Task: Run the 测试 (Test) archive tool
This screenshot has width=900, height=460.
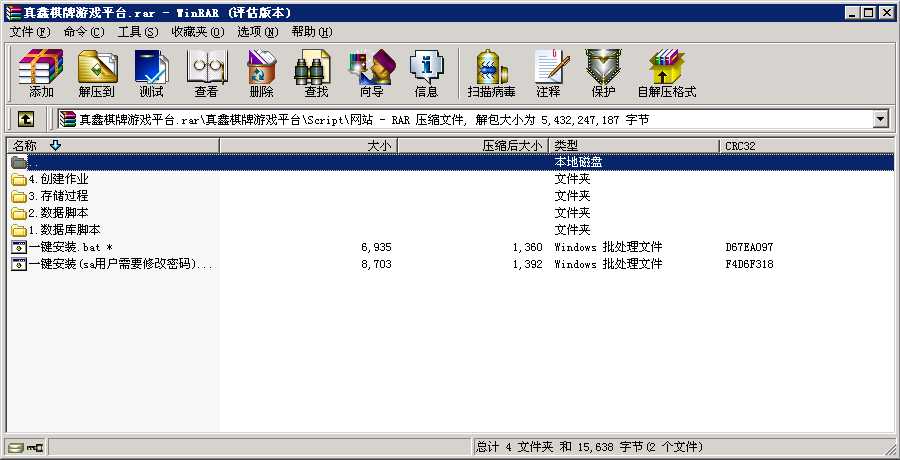Action: (152, 67)
